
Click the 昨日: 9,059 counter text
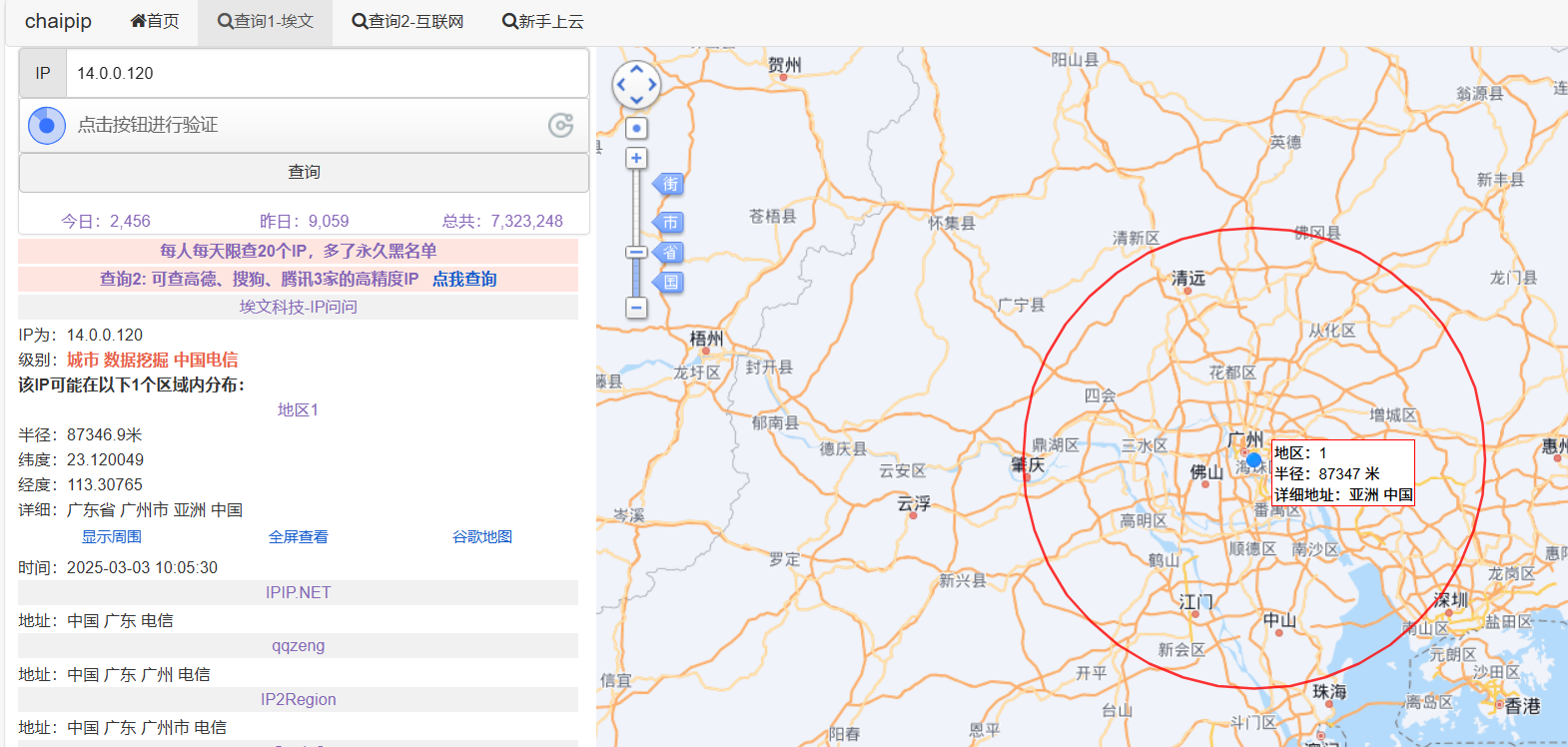point(305,221)
